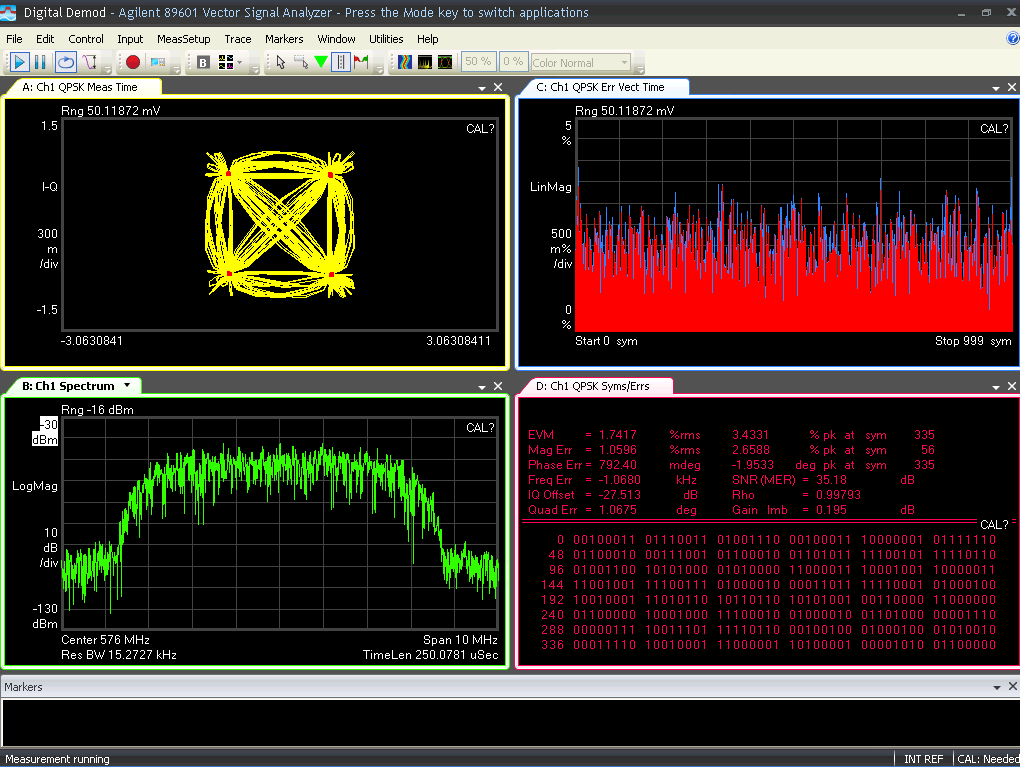Select the A: Ch1 QPSK Meas Time tab
1020x767 pixels.
83,87
